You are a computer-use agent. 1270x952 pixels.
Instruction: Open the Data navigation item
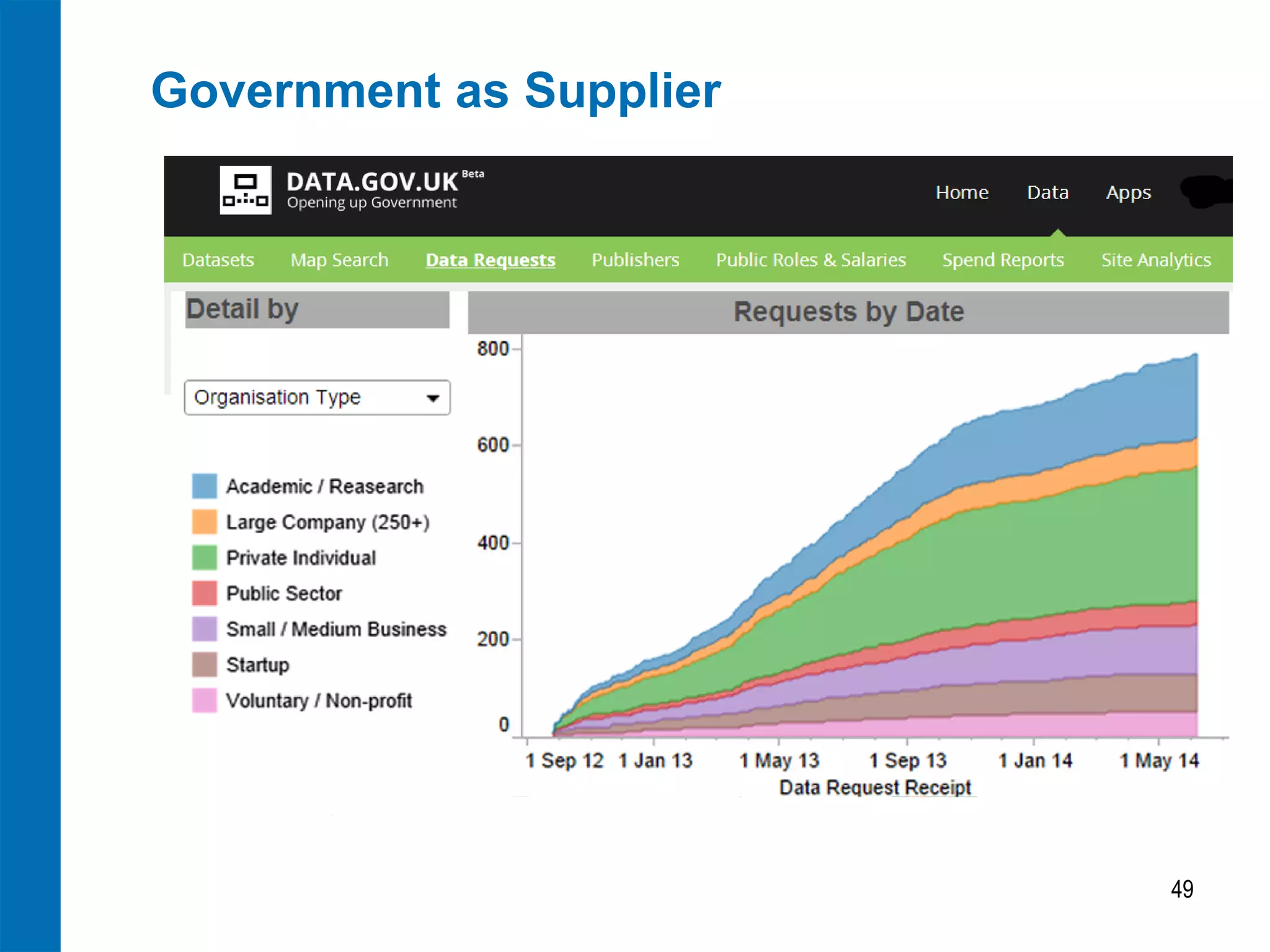click(x=1047, y=192)
